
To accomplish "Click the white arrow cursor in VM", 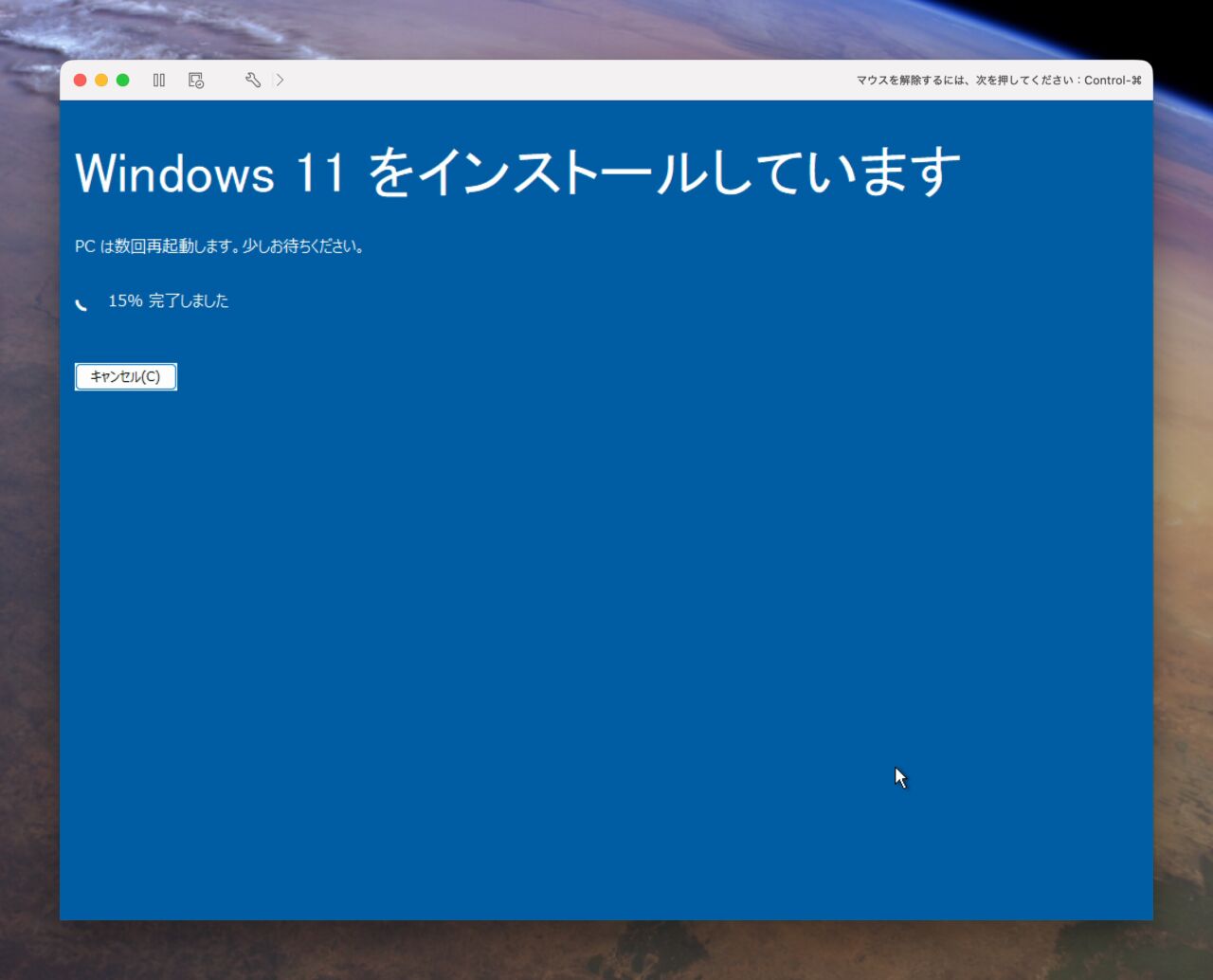I will click(x=900, y=777).
